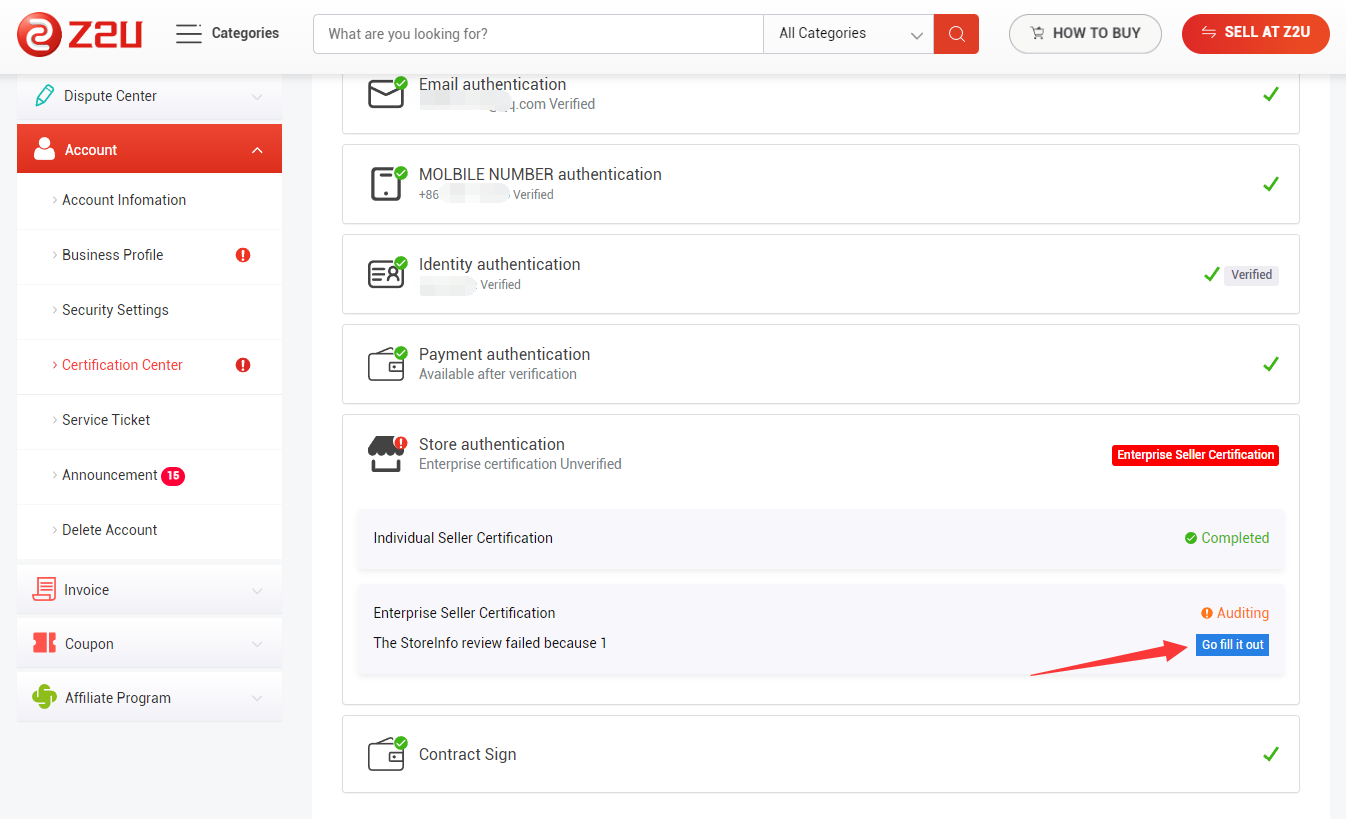Click the Contract Sign wallet icon

(x=386, y=754)
